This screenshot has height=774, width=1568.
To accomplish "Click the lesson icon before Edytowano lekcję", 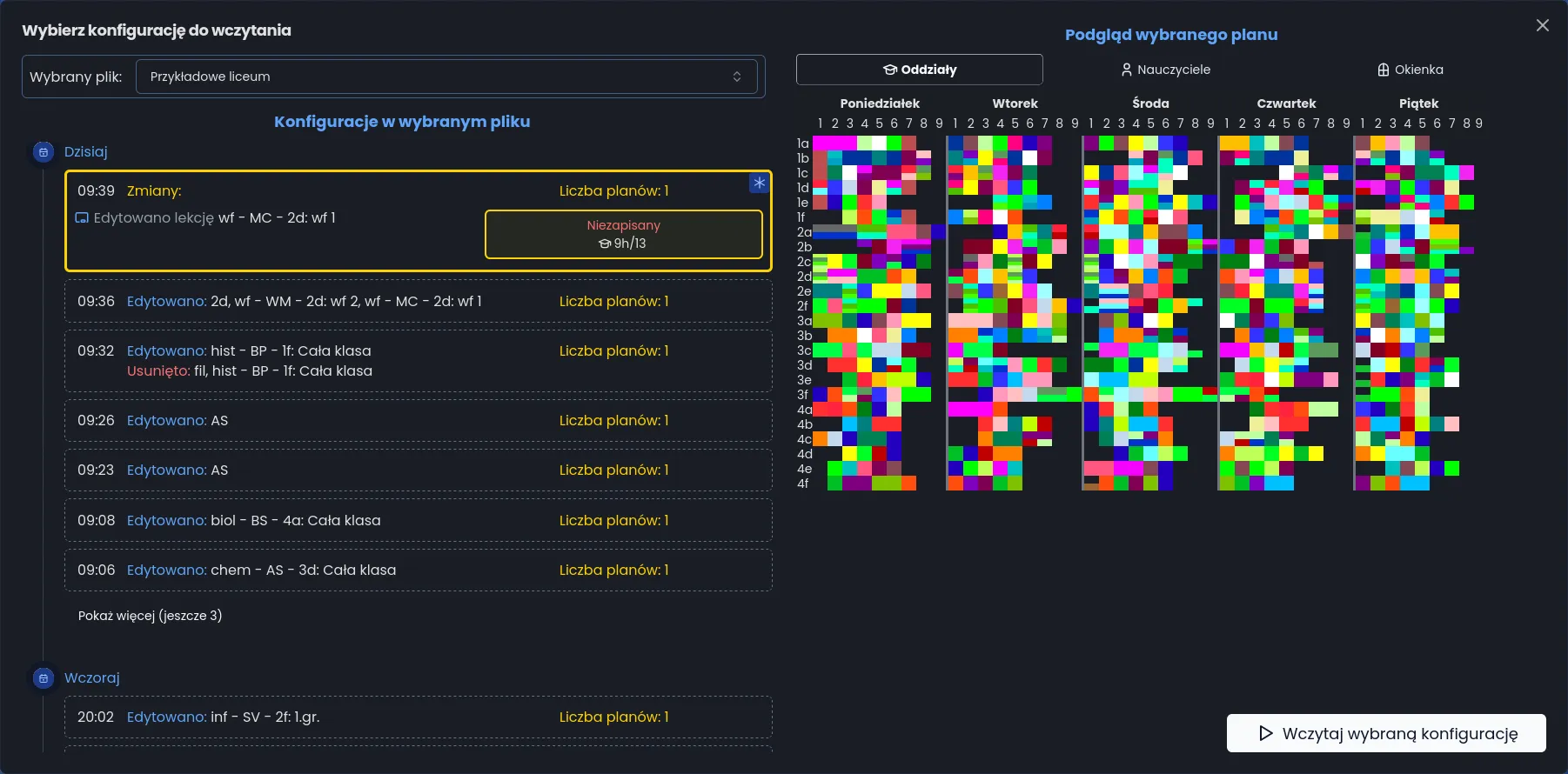I will (x=82, y=218).
